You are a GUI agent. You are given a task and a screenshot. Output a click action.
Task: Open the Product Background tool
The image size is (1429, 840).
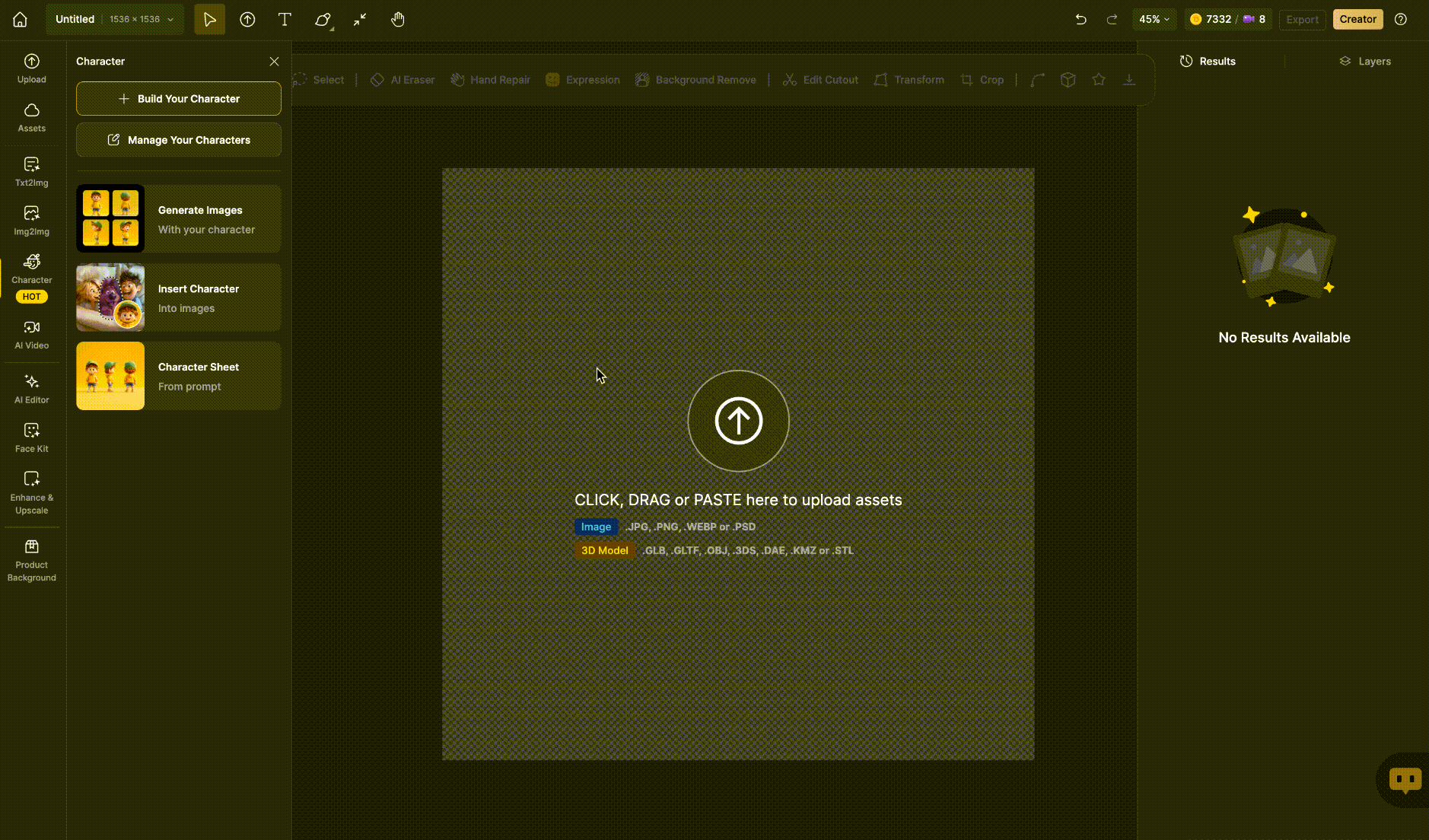31,559
